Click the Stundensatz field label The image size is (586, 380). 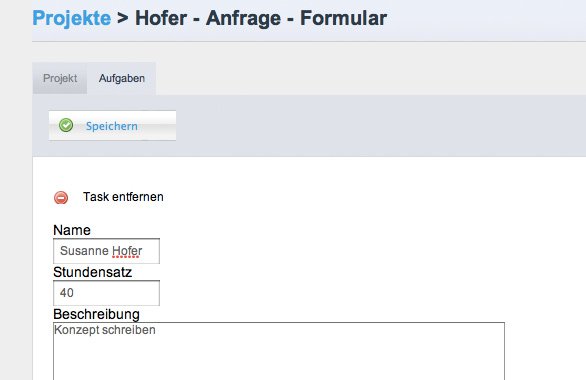pos(92,272)
